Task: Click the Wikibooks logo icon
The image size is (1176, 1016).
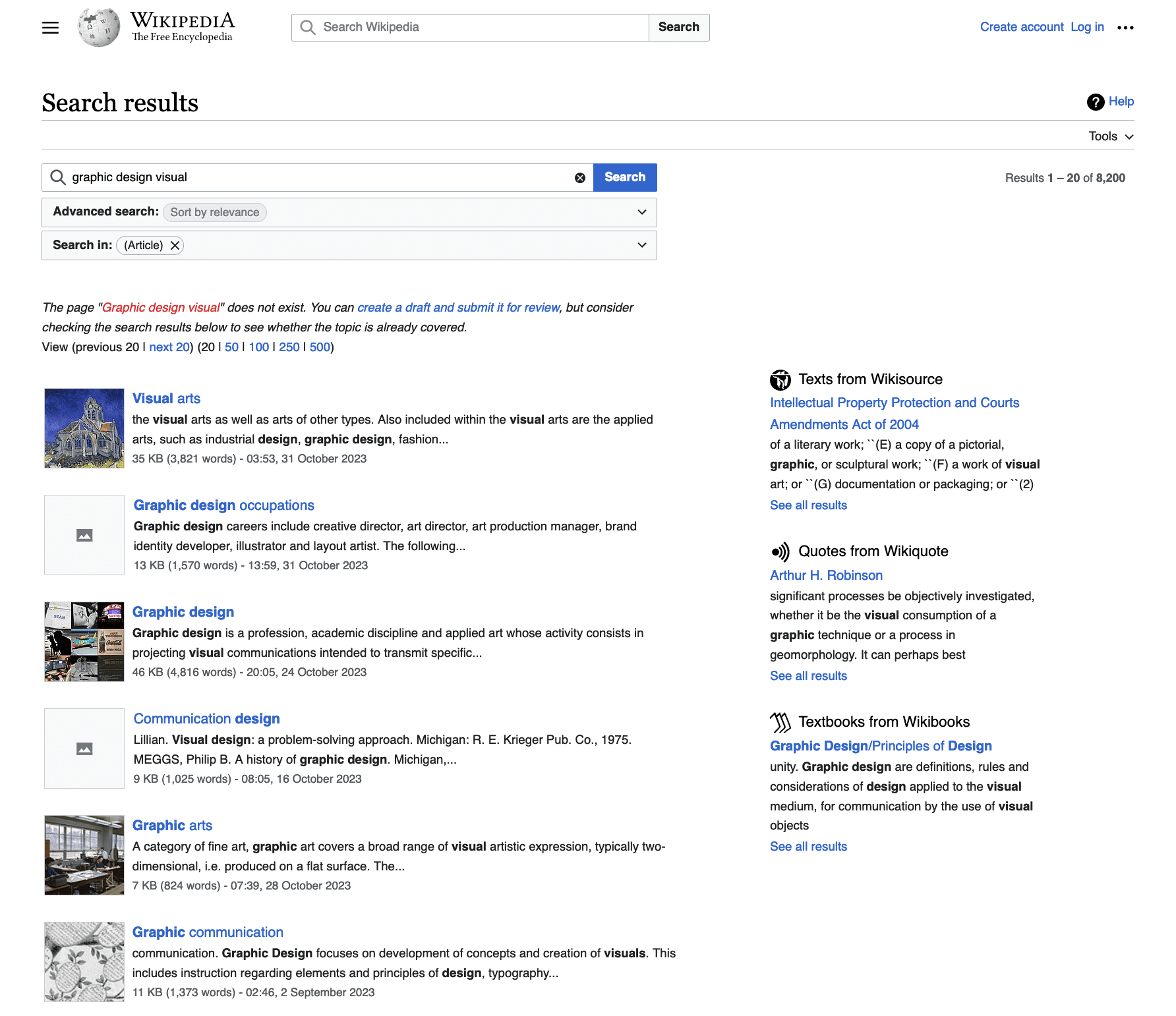Action: point(780,723)
